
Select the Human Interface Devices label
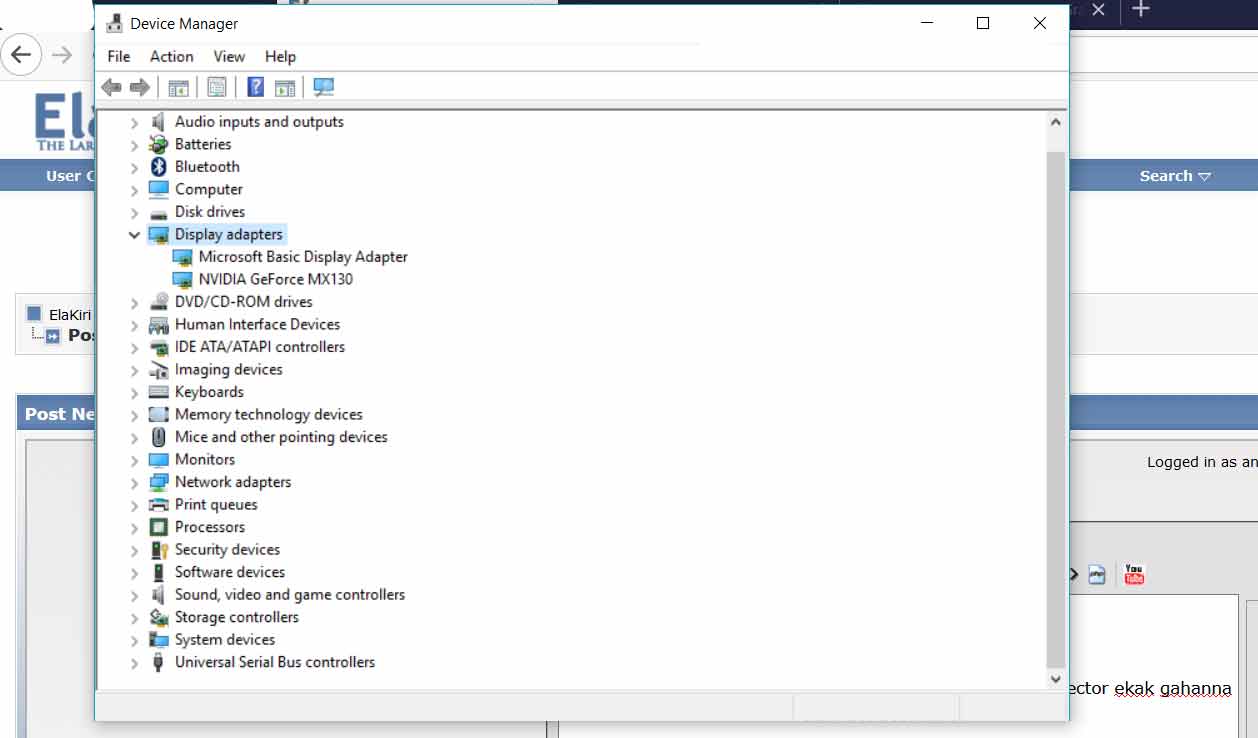pyautogui.click(x=257, y=324)
